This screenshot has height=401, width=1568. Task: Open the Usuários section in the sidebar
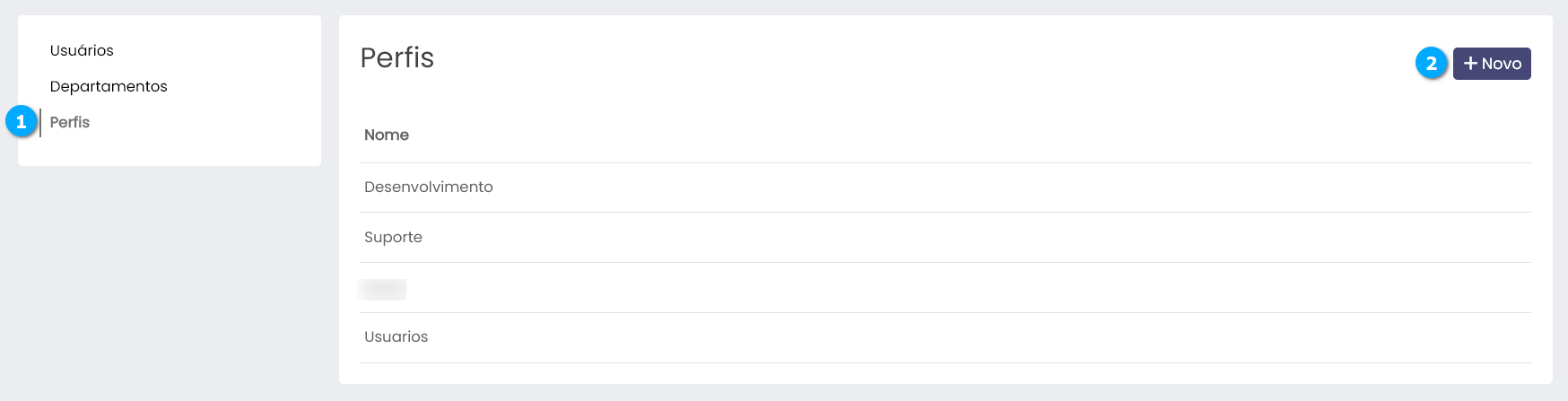tap(82, 50)
